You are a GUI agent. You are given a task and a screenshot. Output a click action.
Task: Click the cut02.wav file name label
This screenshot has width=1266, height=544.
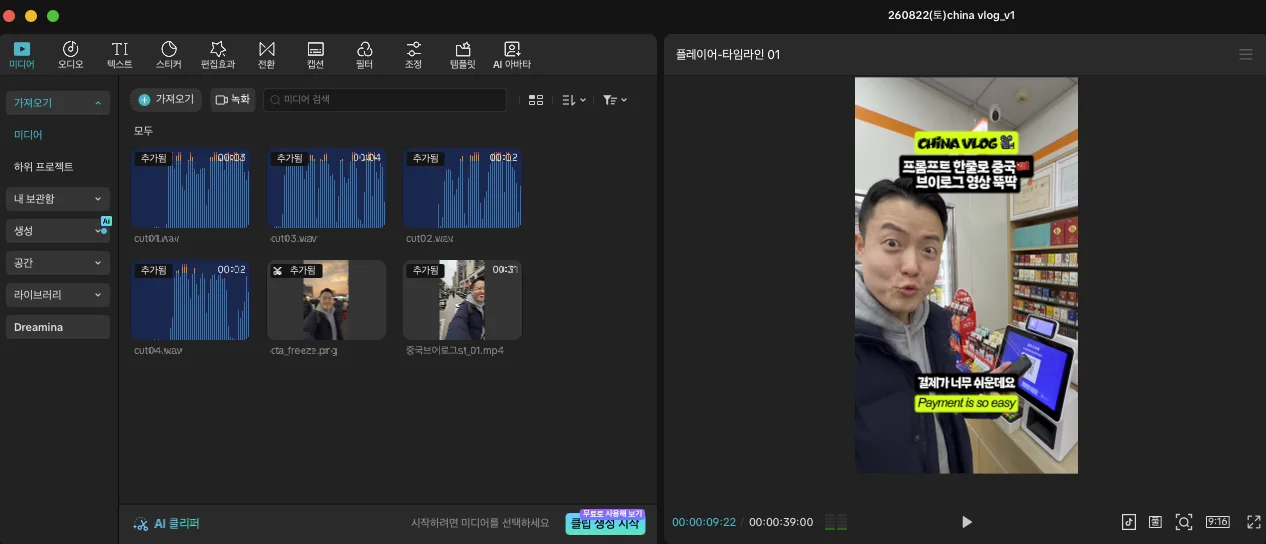click(x=430, y=240)
